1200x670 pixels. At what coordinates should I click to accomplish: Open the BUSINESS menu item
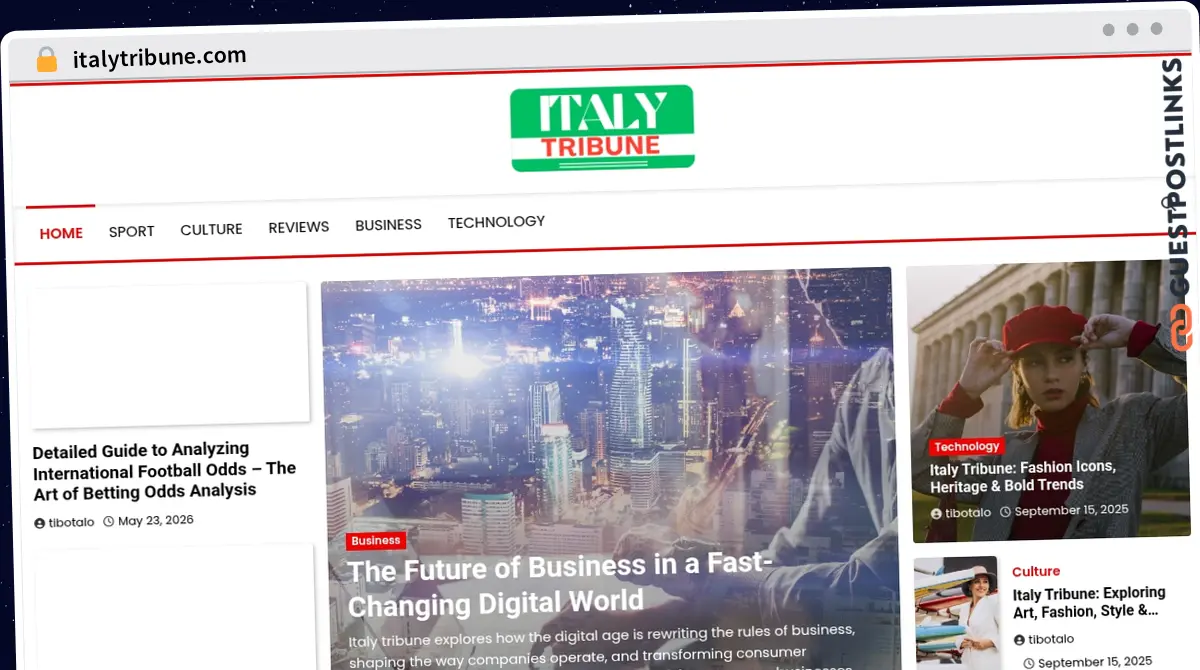[x=388, y=225]
